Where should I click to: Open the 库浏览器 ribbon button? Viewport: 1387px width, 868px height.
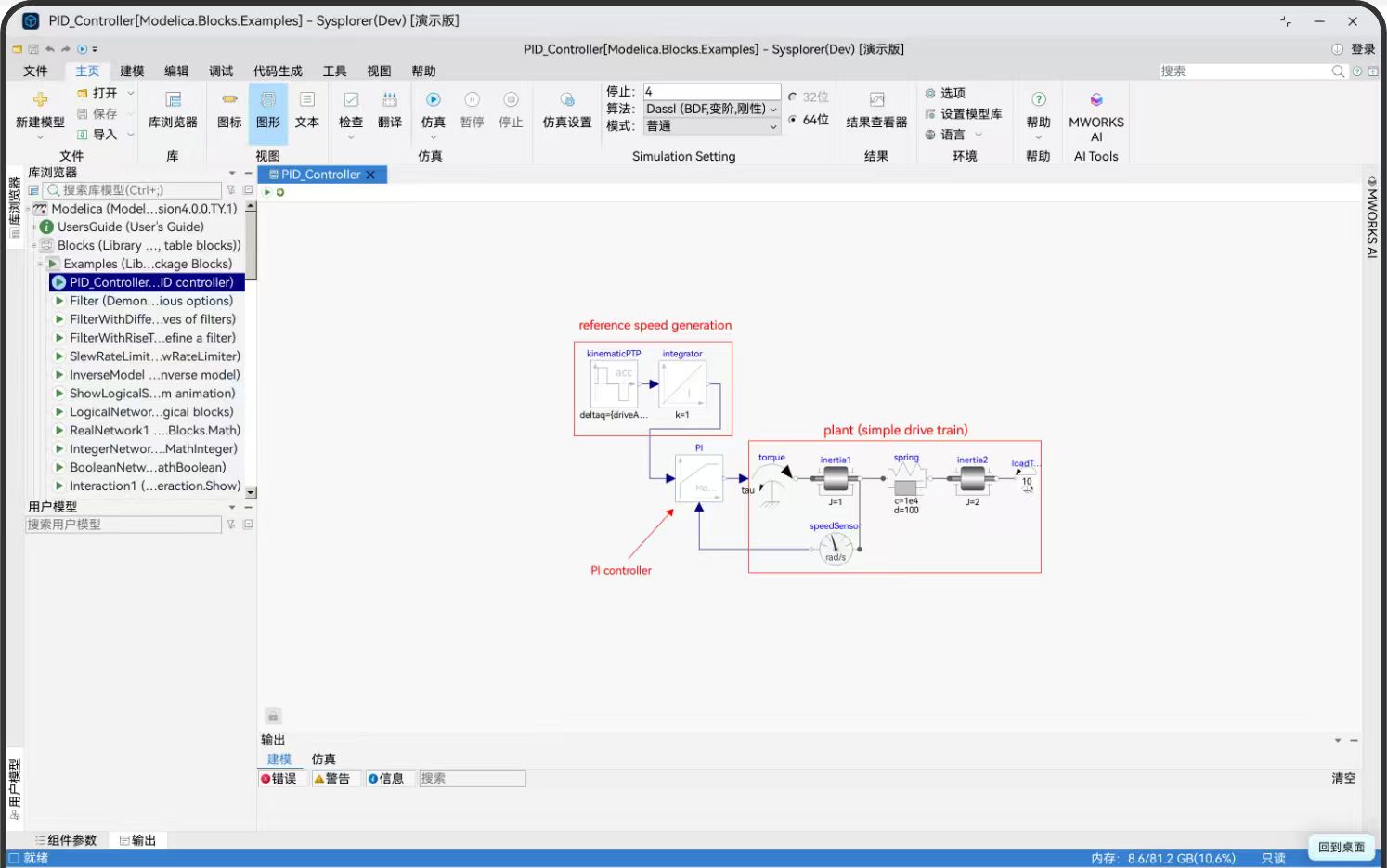tap(173, 110)
